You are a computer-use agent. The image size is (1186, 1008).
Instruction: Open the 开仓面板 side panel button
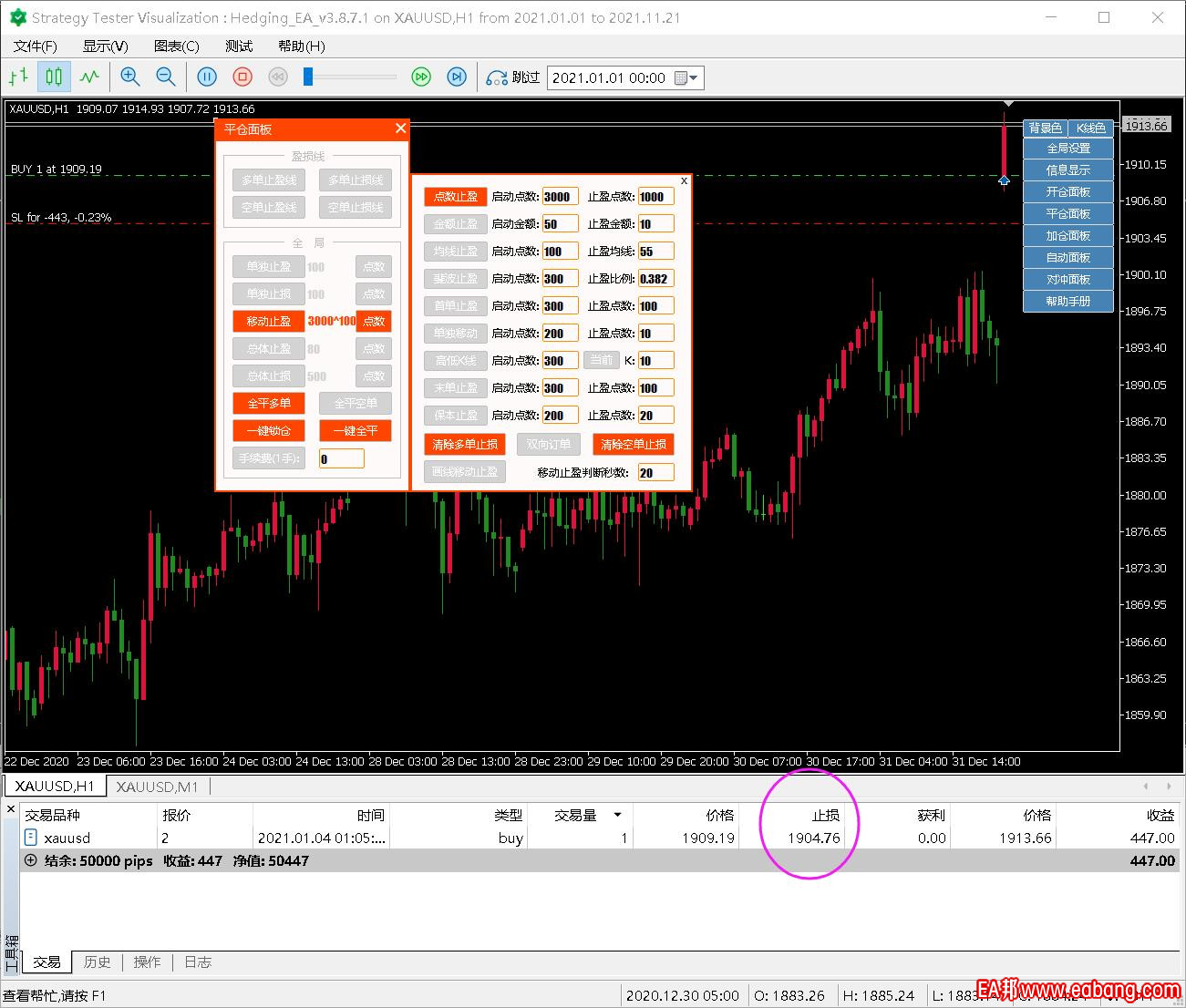pos(1067,191)
